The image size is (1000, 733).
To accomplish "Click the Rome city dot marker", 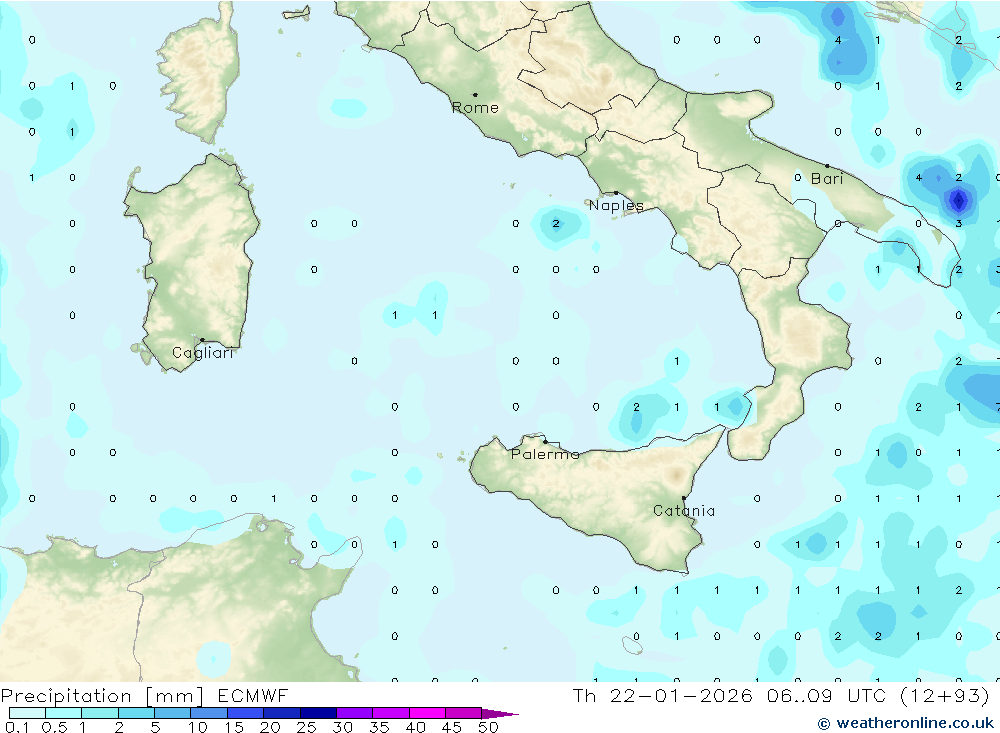I will pyautogui.click(x=475, y=95).
